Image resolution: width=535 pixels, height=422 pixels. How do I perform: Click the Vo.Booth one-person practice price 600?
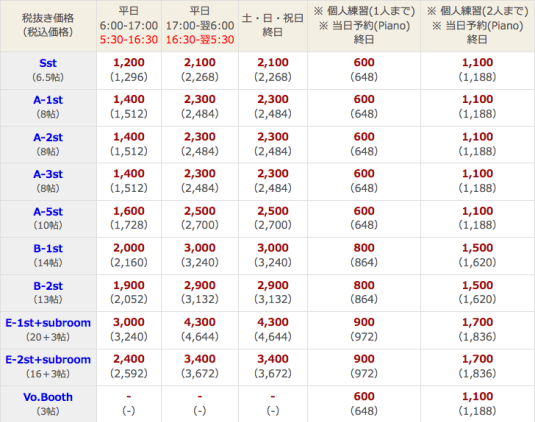[364, 396]
